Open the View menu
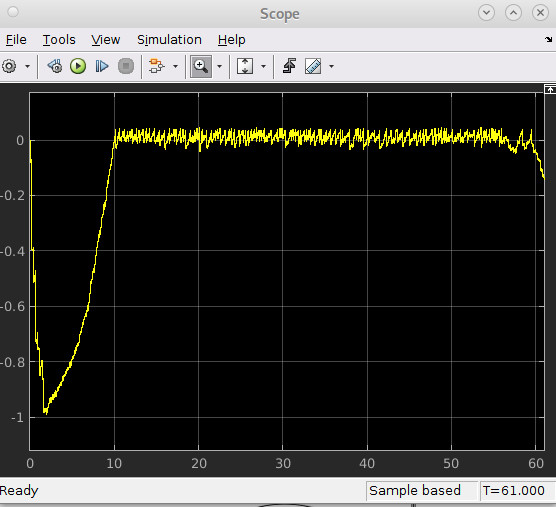This screenshot has width=556, height=507. [106, 40]
